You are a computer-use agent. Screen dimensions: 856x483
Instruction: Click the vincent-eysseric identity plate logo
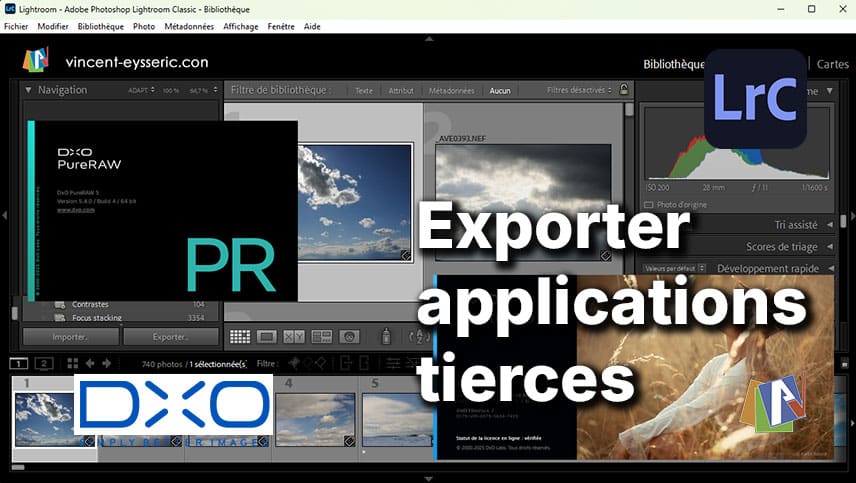point(35,60)
